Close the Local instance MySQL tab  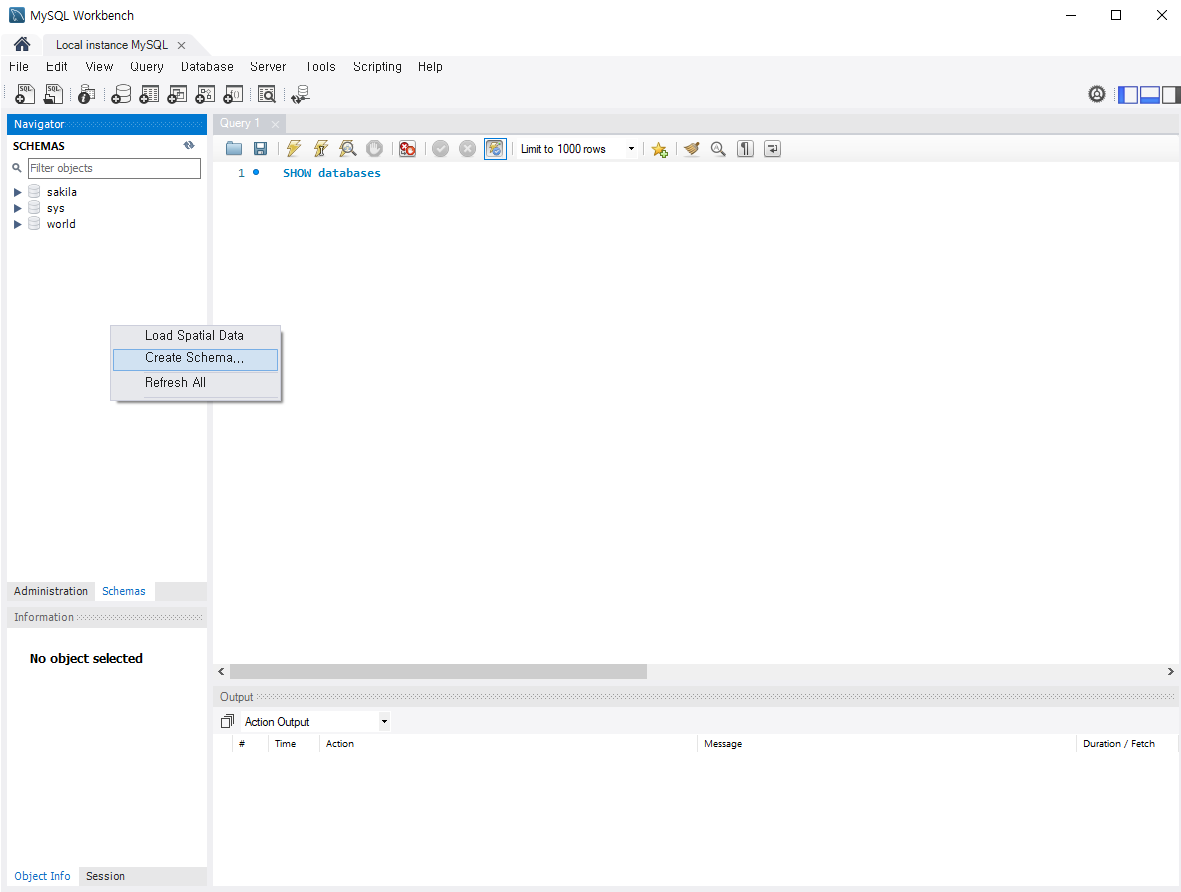tap(182, 45)
